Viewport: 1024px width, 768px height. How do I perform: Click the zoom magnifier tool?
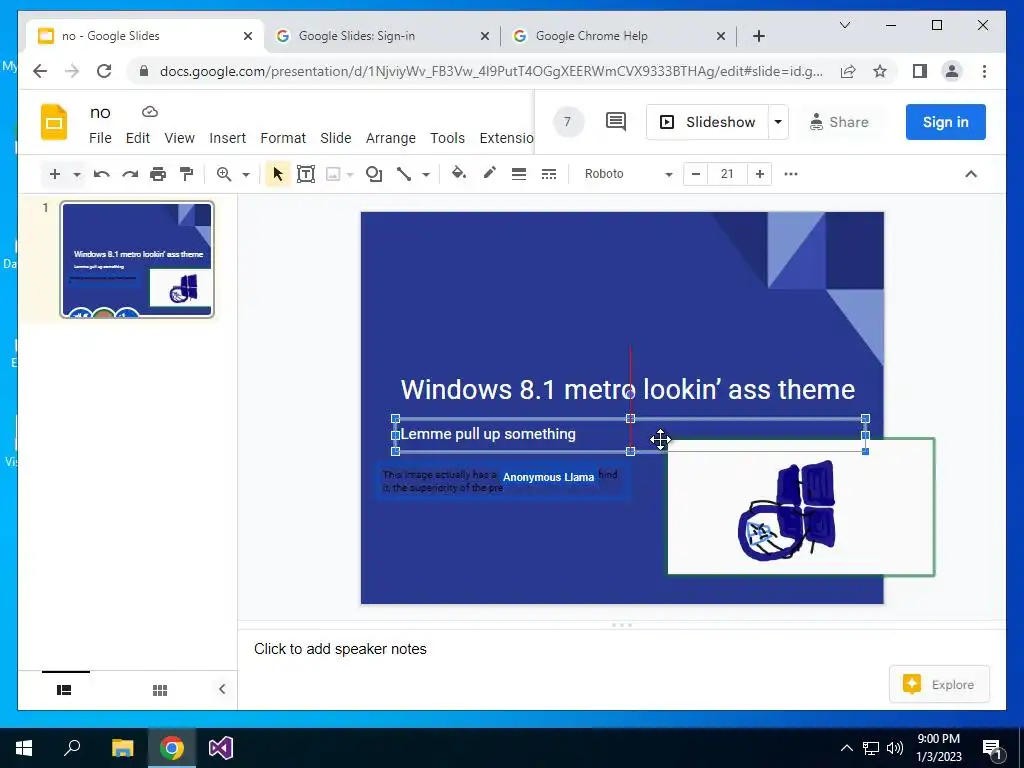tap(224, 174)
